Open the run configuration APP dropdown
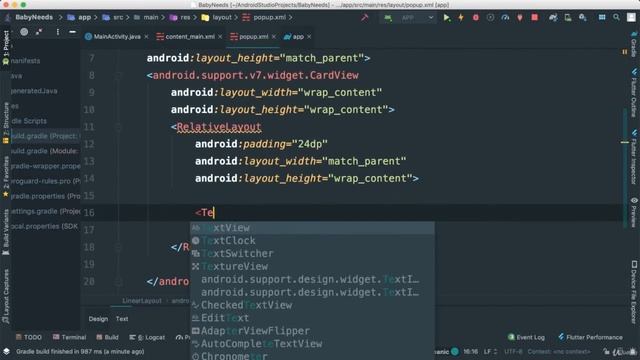 tap(409, 18)
